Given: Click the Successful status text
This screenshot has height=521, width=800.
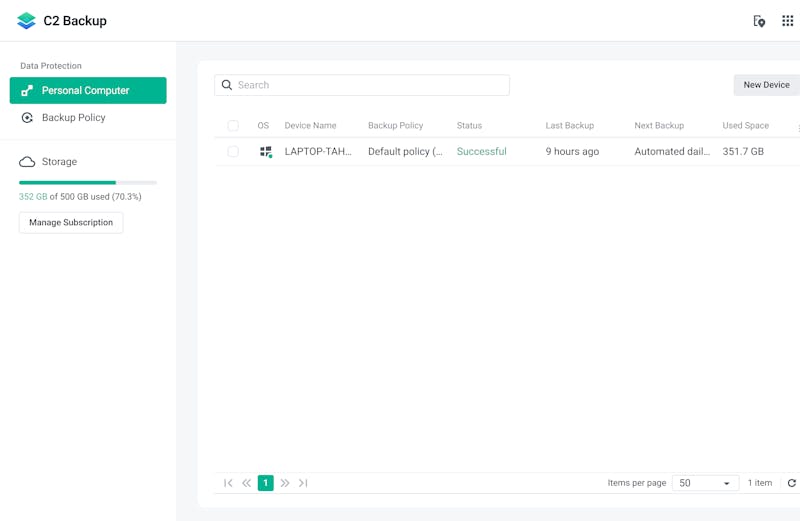Looking at the screenshot, I should coord(481,152).
